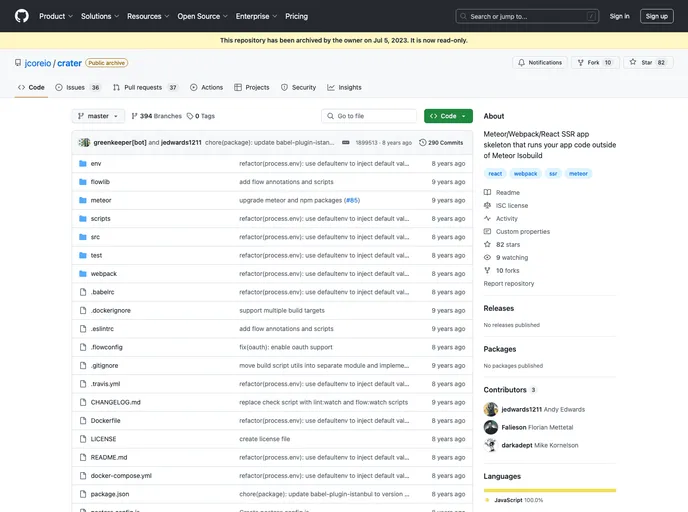Switch to the Pull requests tab
The image size is (688, 512).
(x=145, y=88)
